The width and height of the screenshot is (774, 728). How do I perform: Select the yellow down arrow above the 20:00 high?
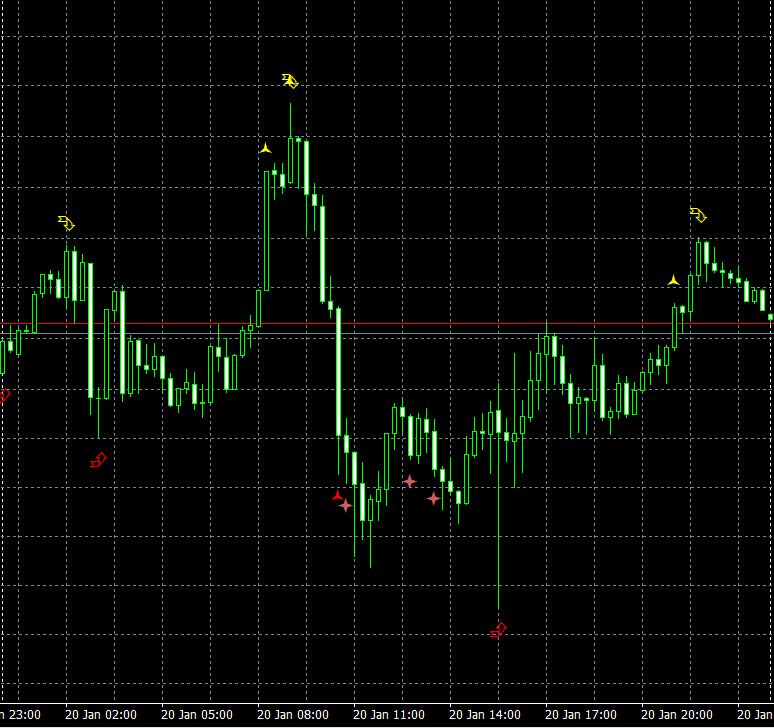[x=698, y=215]
